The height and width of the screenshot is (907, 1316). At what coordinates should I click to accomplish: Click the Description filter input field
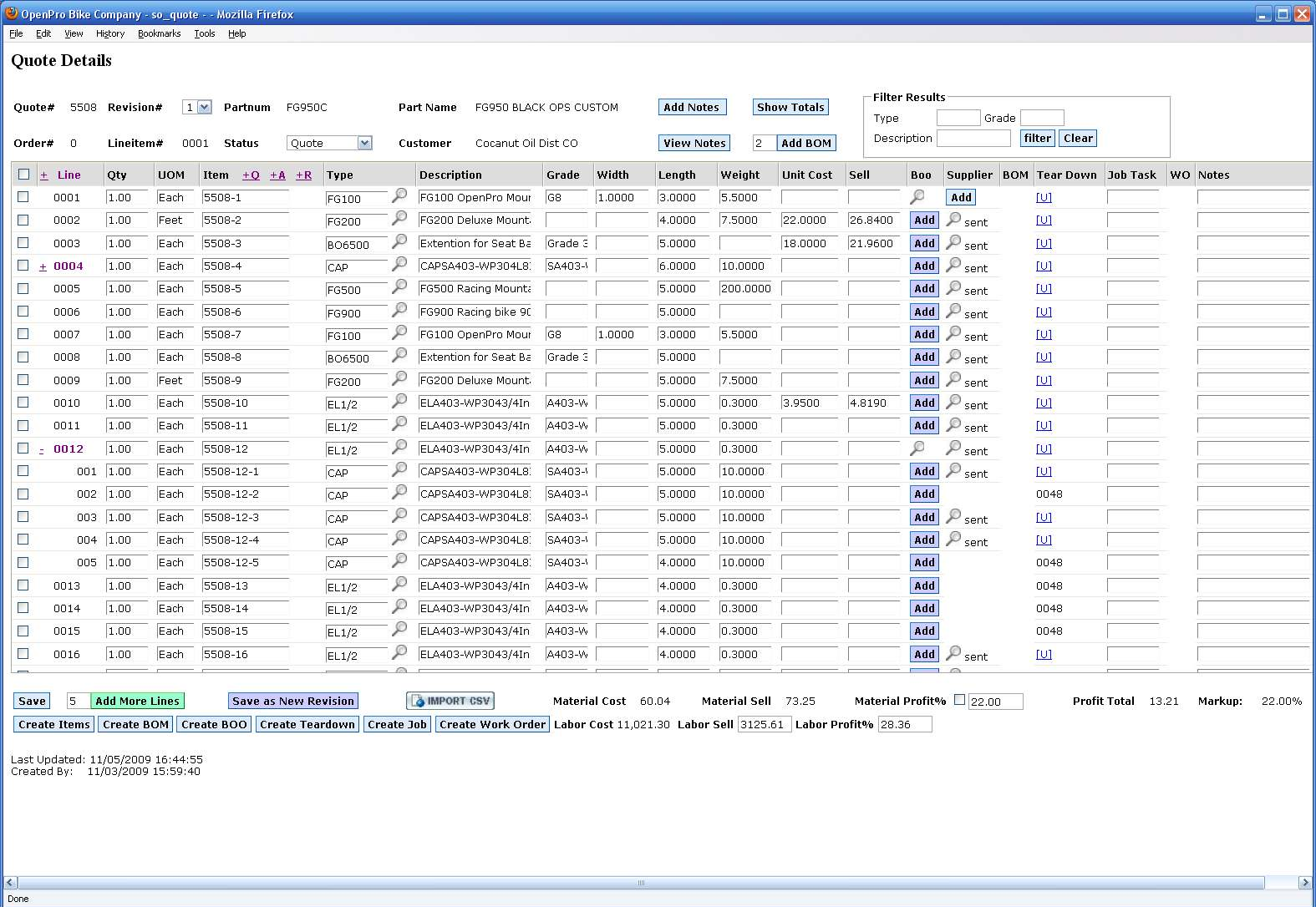(x=973, y=138)
